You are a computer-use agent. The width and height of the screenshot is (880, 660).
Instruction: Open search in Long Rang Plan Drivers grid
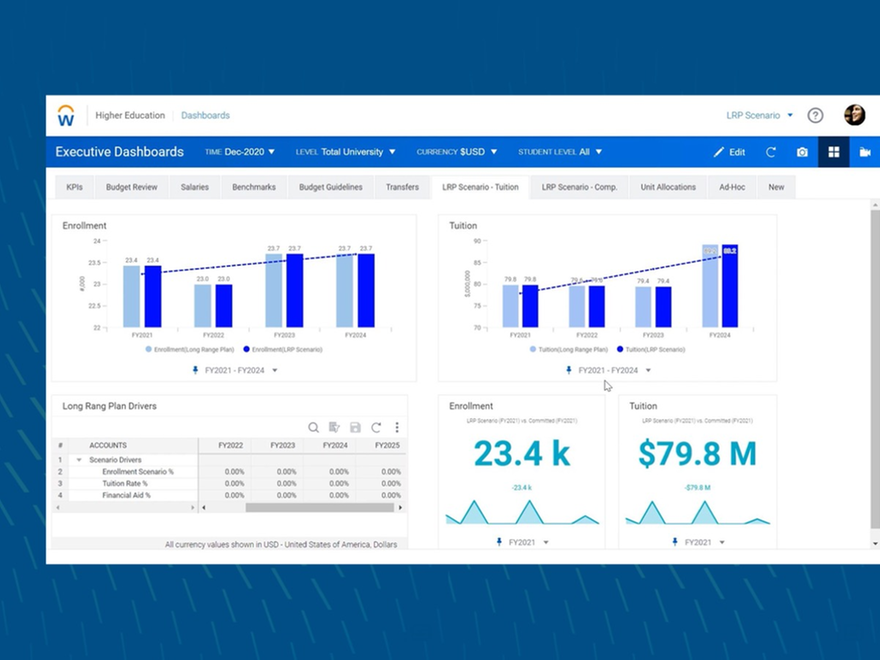pyautogui.click(x=314, y=427)
